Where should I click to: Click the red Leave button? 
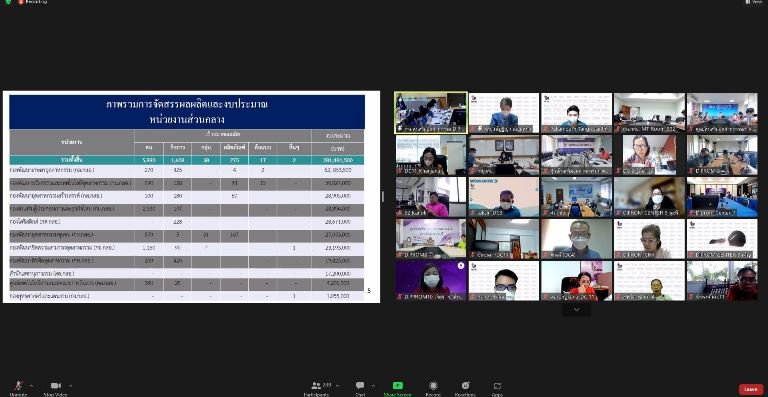click(751, 389)
